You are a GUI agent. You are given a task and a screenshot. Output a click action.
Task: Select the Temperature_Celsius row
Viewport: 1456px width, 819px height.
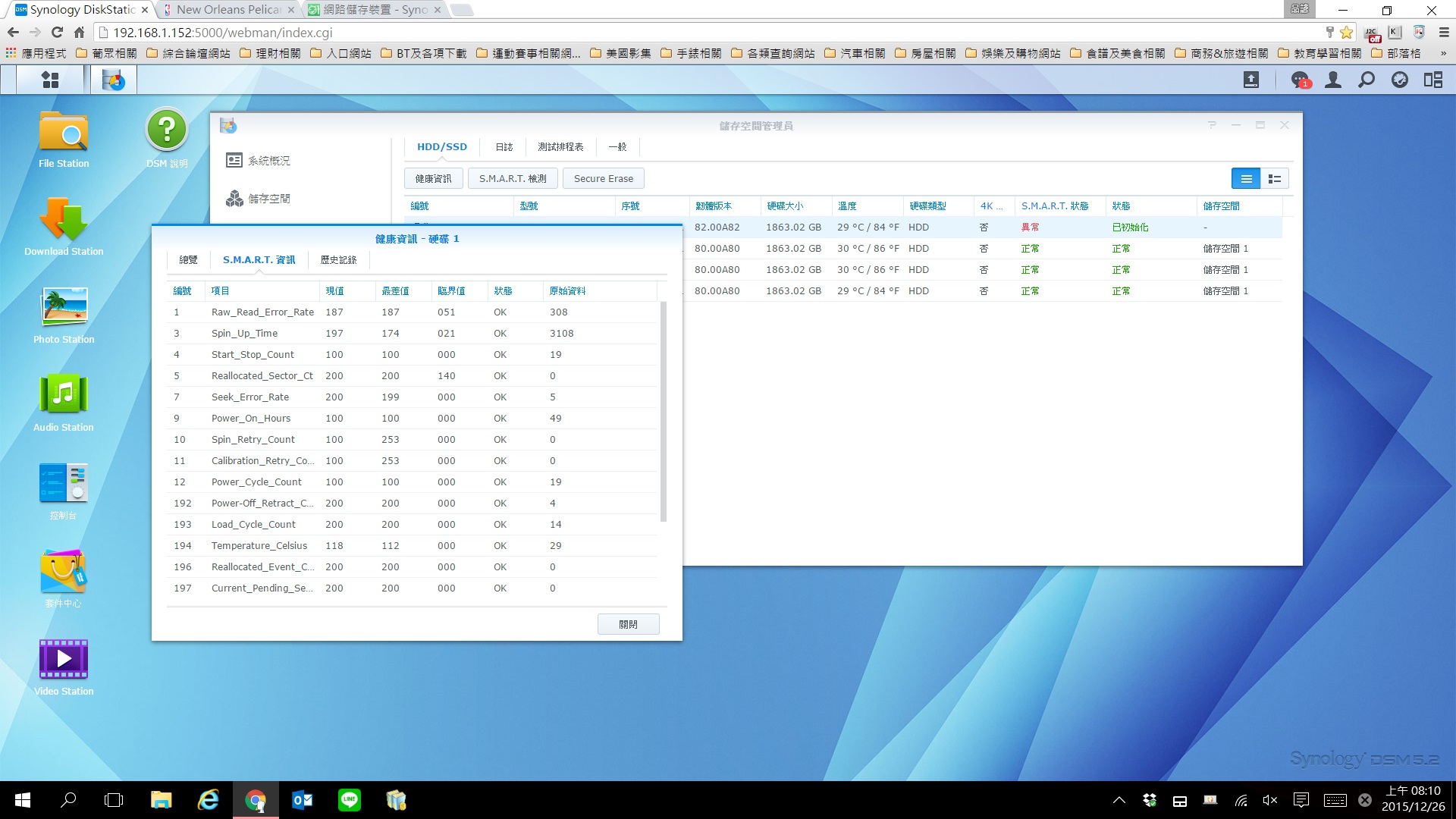point(412,546)
